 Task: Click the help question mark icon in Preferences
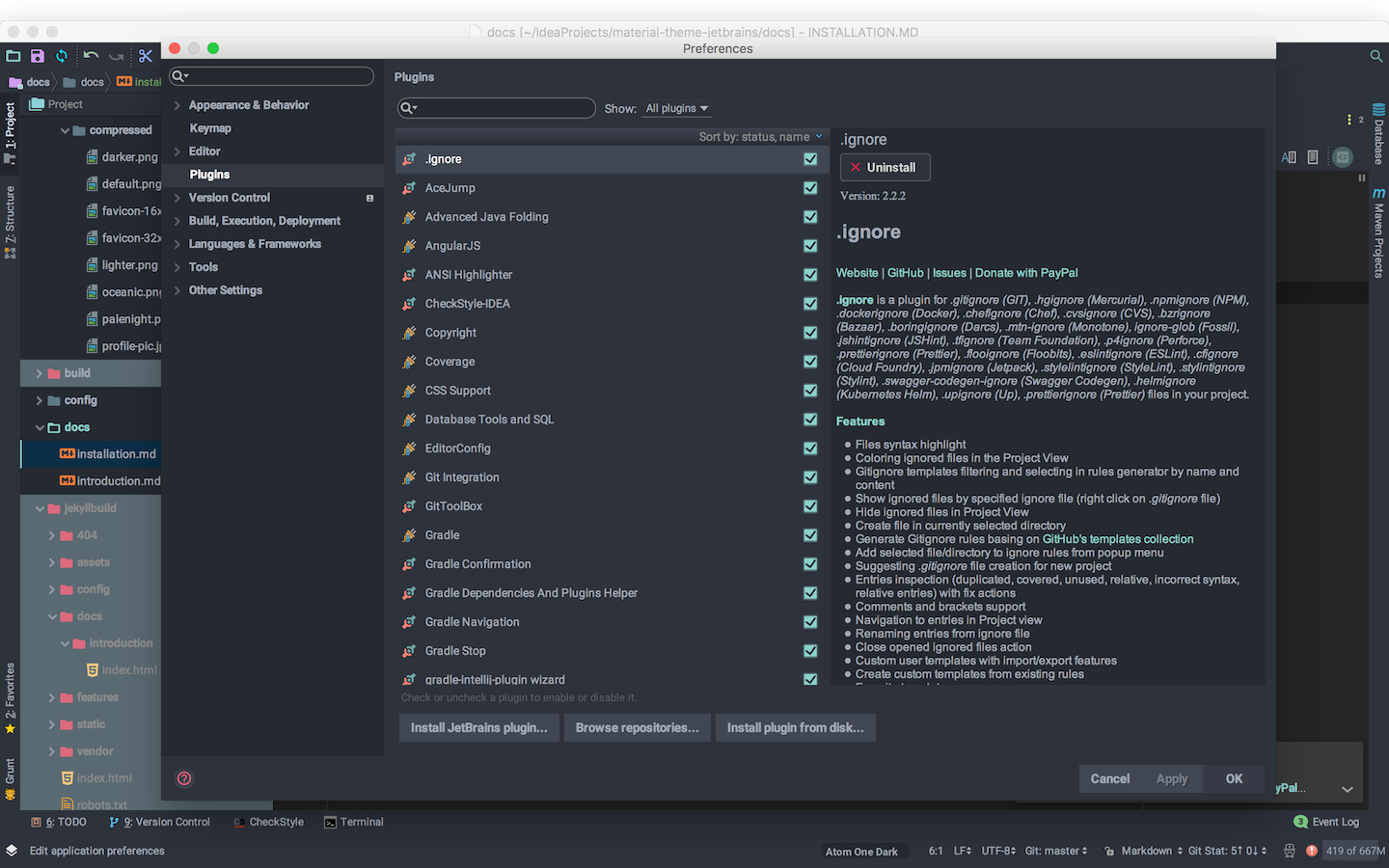pos(184,778)
